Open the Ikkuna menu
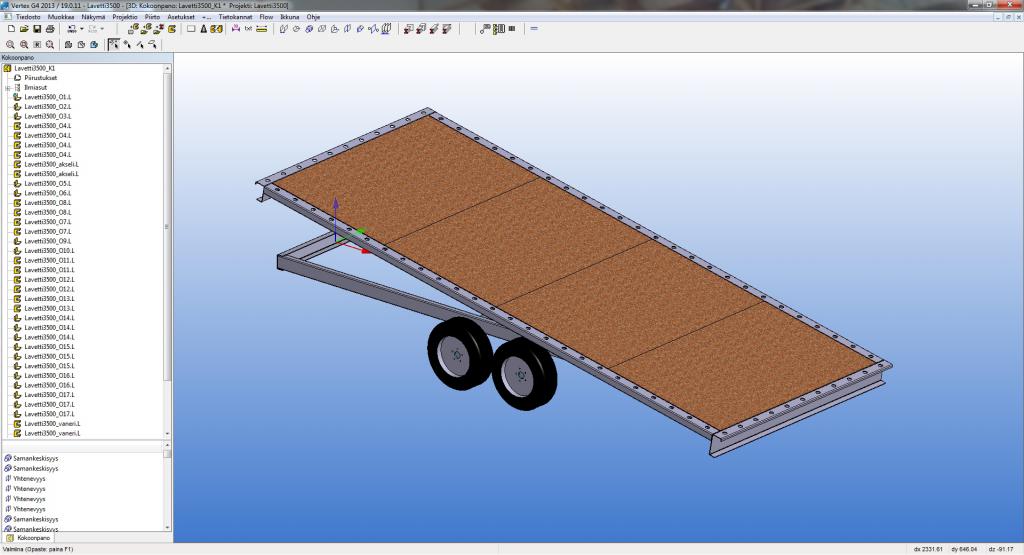1024x555 pixels. (x=289, y=17)
